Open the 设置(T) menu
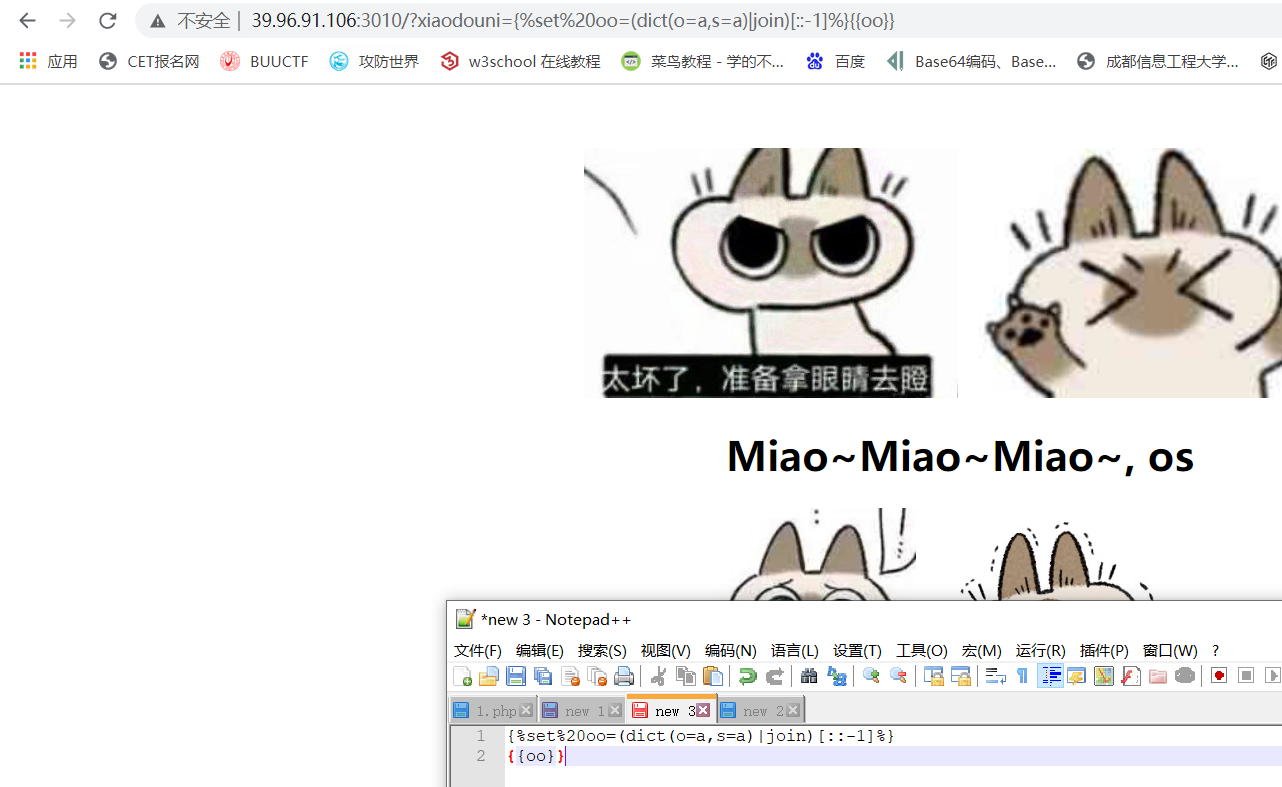The image size is (1282, 787). 858,650
